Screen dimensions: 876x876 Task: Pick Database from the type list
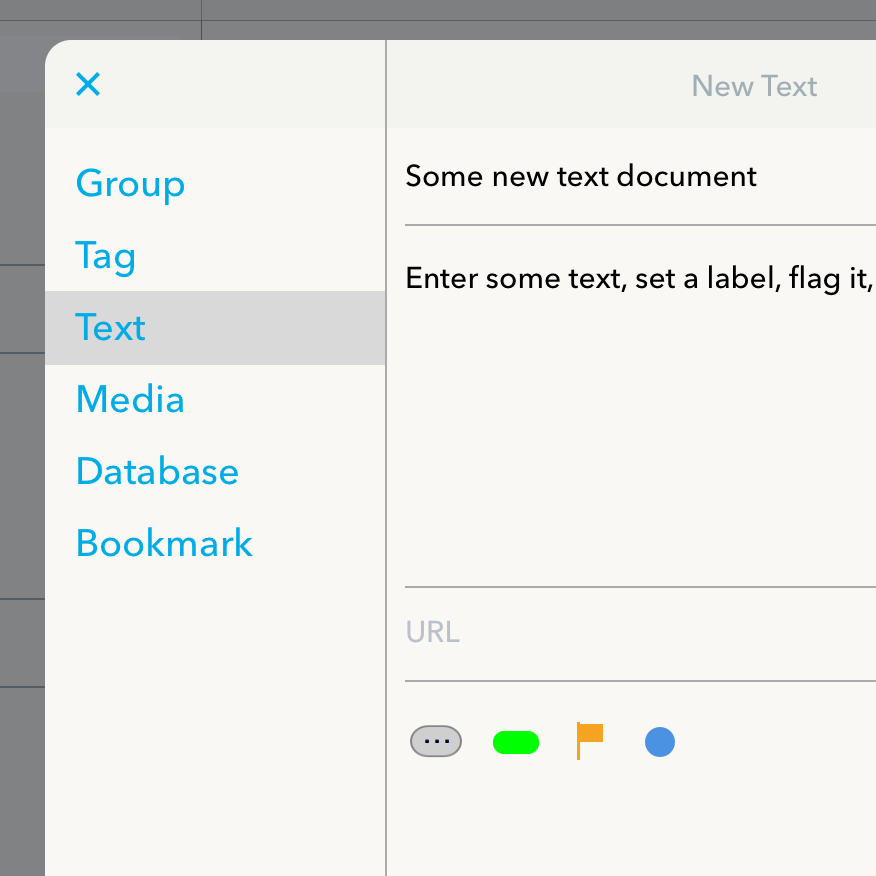coord(215,472)
